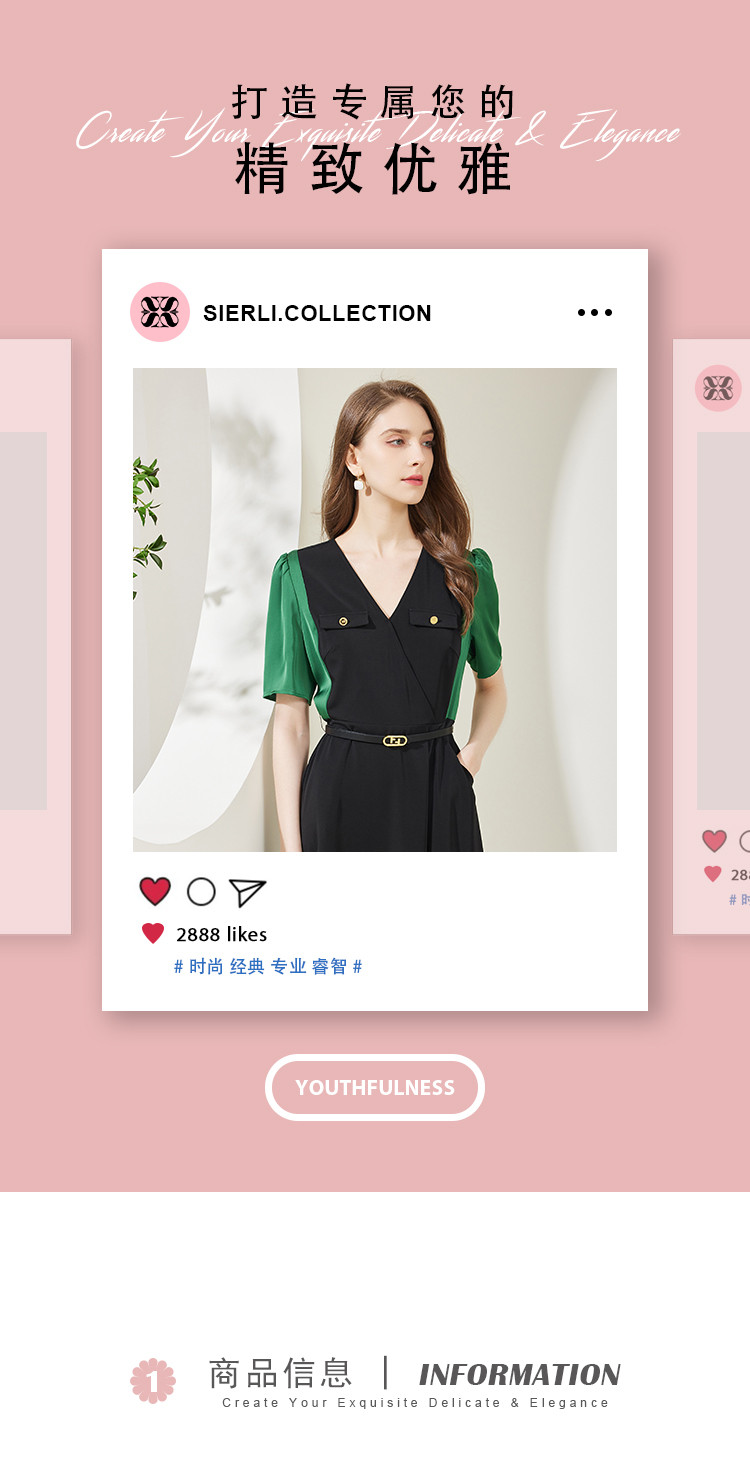Click the model photo in the post
Screen dimensions: 750x1461
[375, 610]
